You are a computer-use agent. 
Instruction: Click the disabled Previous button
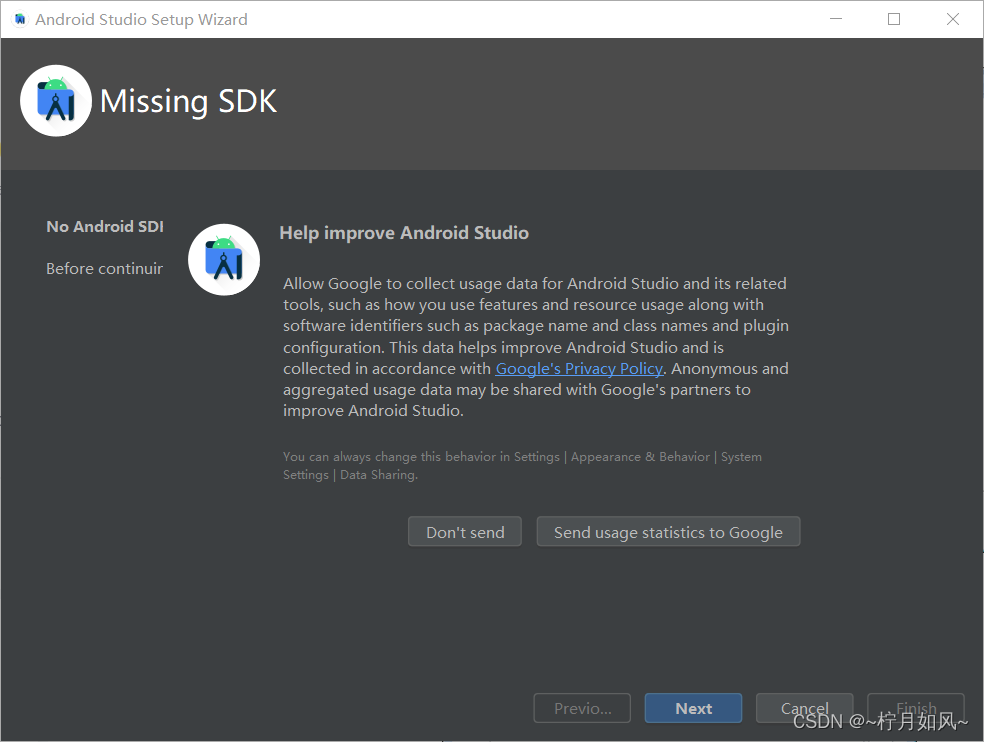582,708
